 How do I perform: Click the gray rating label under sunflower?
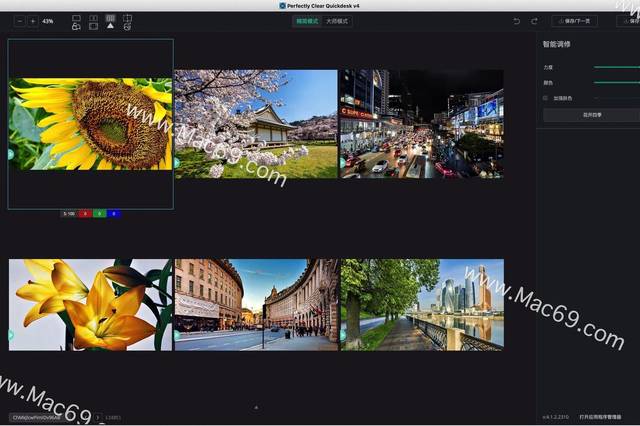pos(69,213)
